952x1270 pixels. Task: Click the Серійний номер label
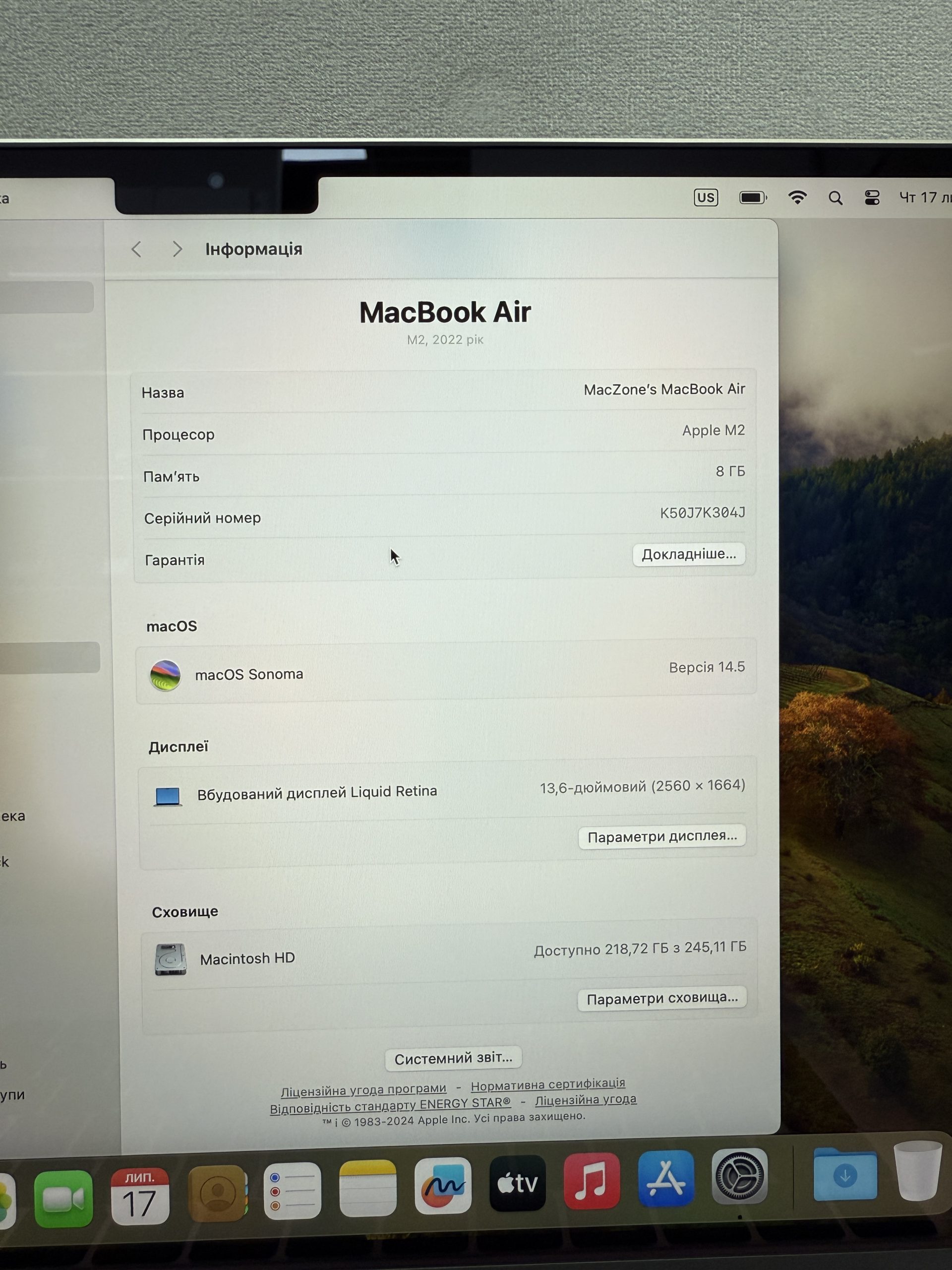point(203,518)
